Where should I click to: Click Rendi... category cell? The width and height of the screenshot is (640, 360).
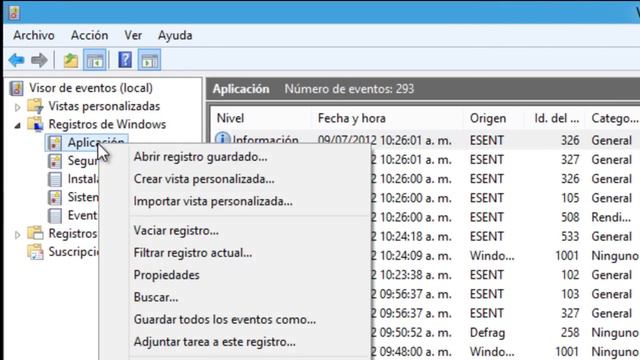[x=611, y=217]
